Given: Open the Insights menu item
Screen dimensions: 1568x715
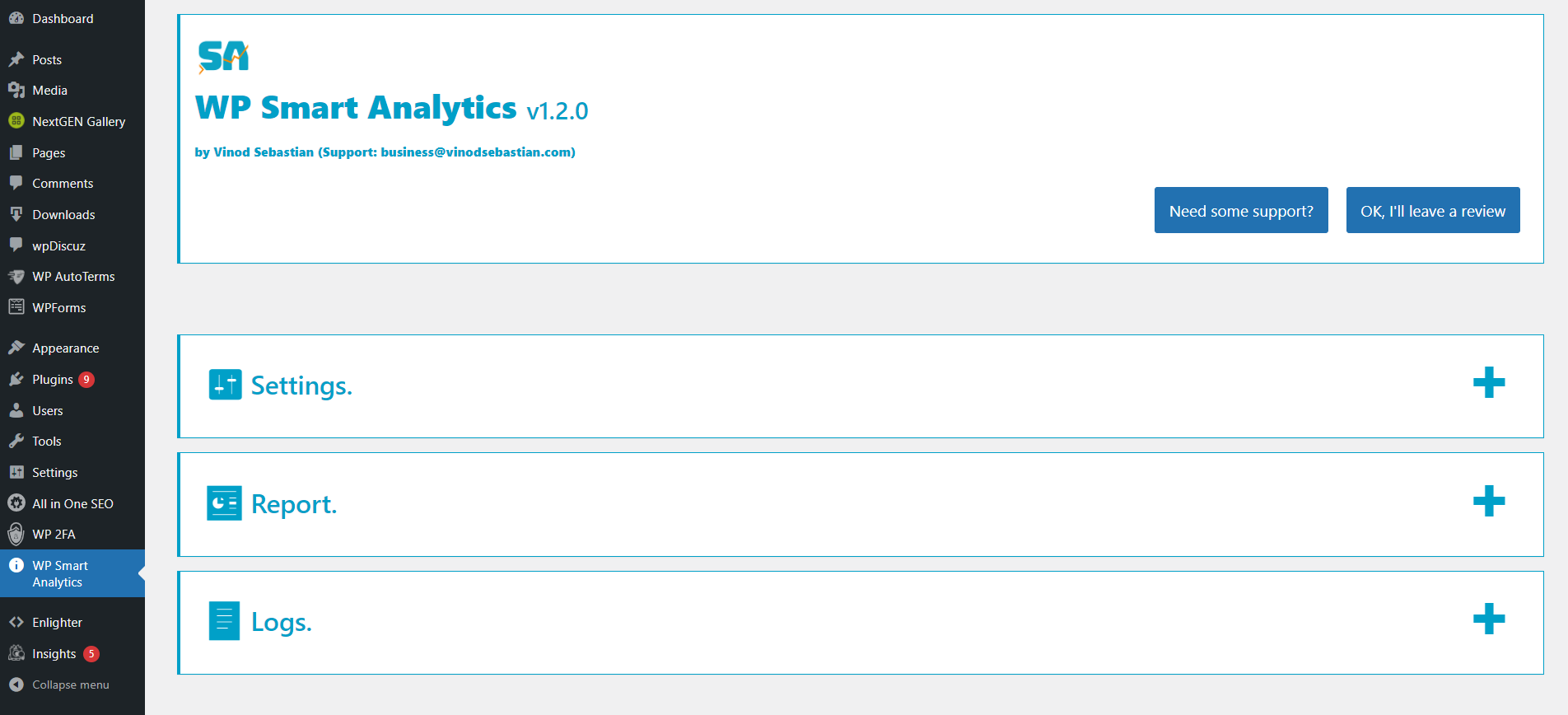Looking at the screenshot, I should [x=54, y=654].
